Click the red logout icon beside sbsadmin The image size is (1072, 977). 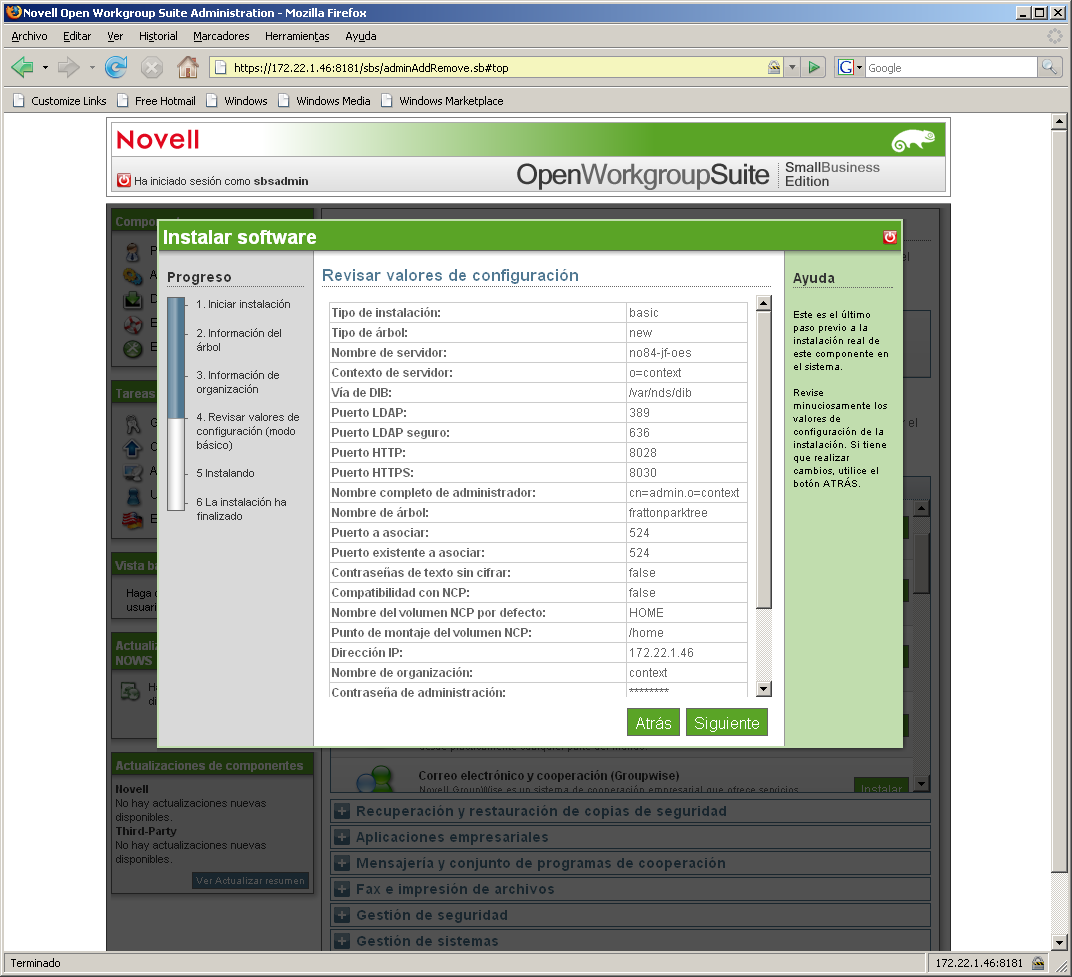pos(124,180)
